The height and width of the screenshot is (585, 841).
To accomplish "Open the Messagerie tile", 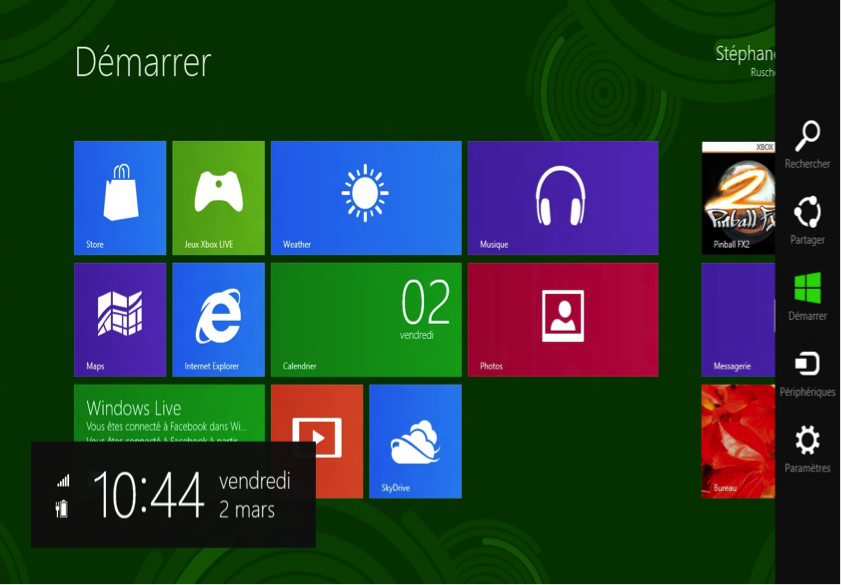I will tap(738, 319).
